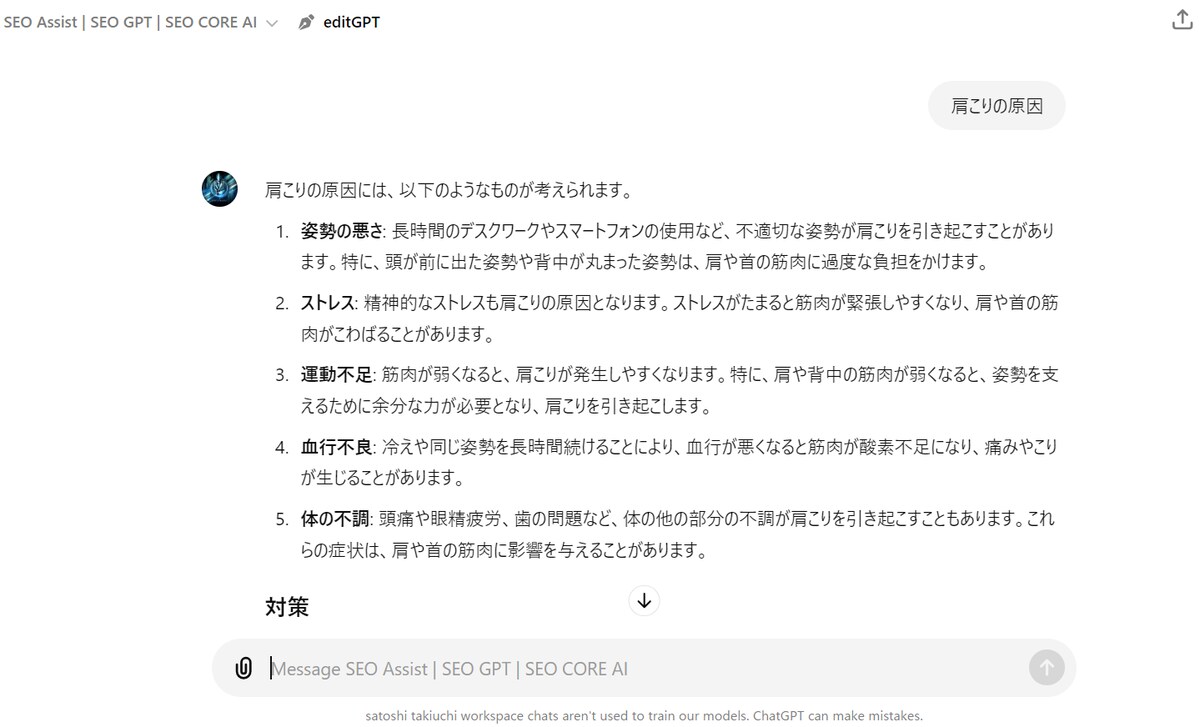Viewport: 1200px width, 727px height.
Task: Click the workspace chats disclaimer text
Action: click(644, 715)
